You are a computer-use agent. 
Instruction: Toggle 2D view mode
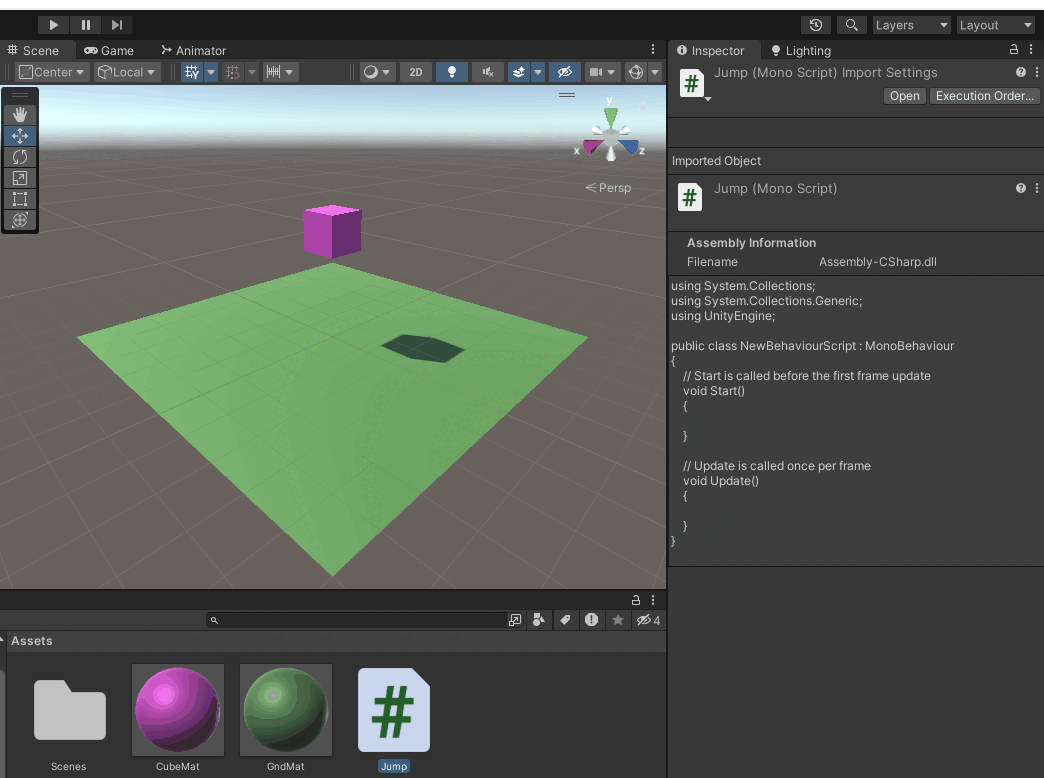[x=415, y=72]
